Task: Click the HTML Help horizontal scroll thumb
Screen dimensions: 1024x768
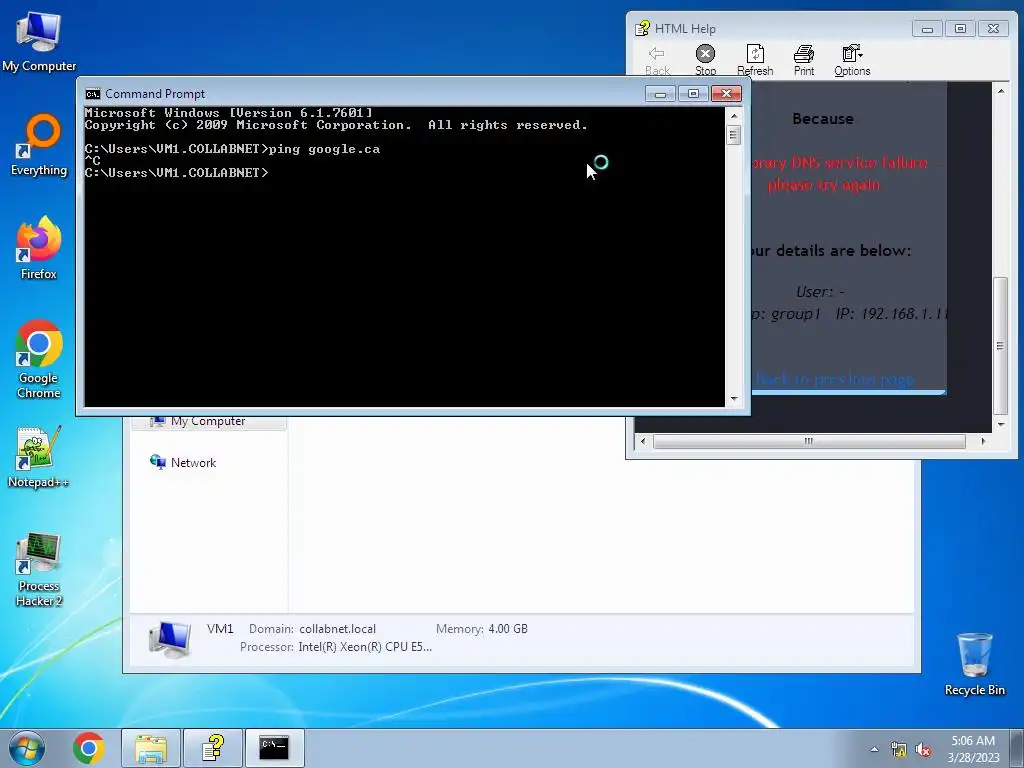Action: point(809,441)
